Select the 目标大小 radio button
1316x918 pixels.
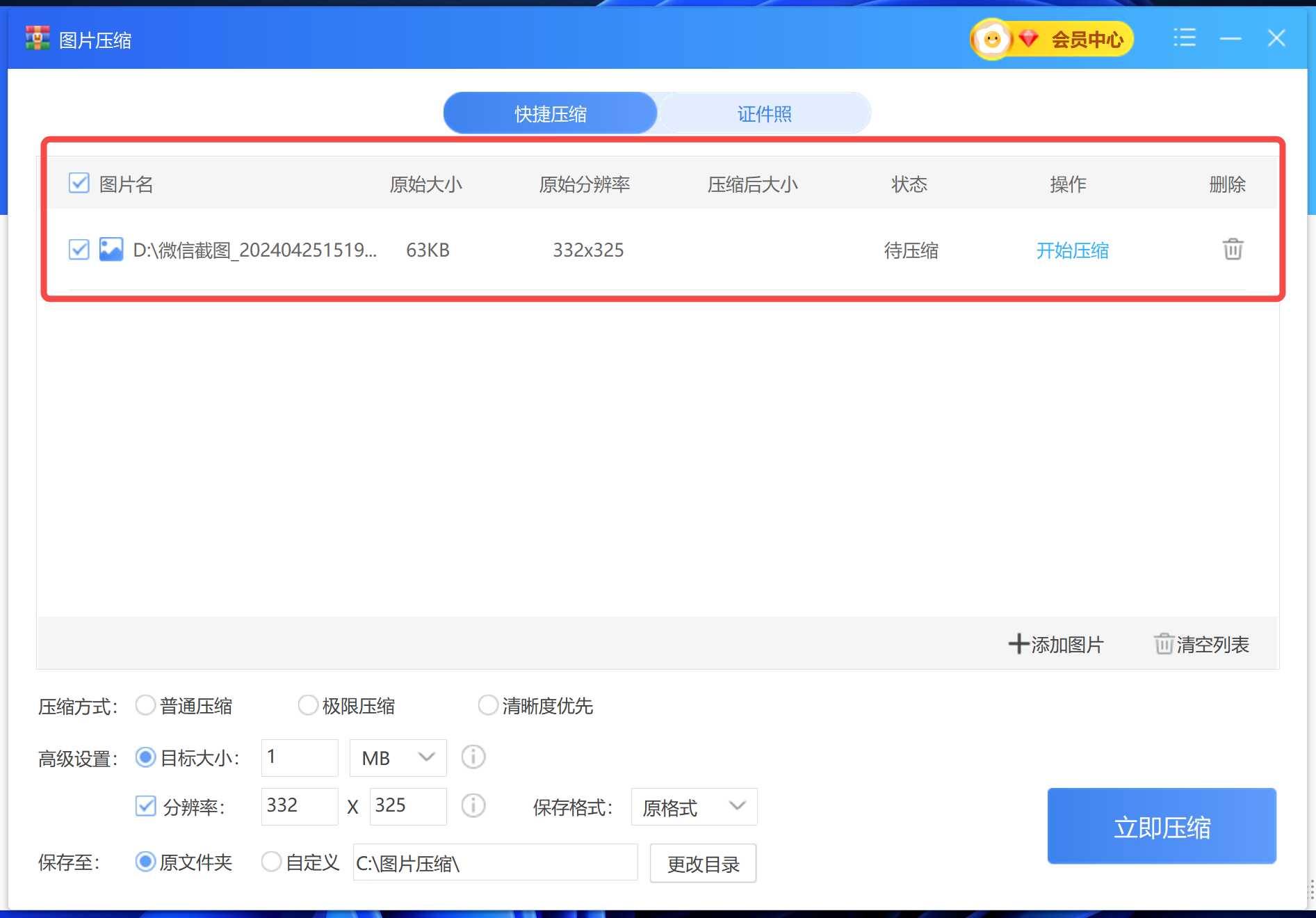click(145, 757)
